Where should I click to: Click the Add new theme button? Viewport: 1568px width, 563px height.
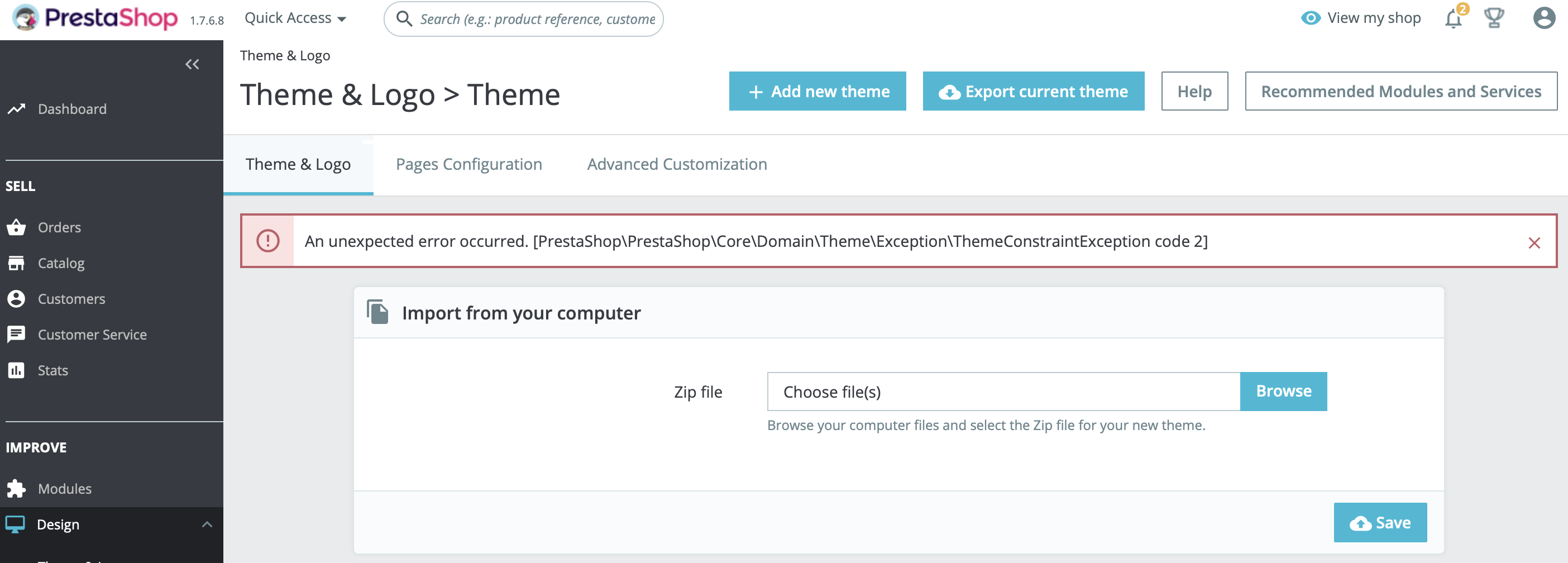tap(818, 91)
